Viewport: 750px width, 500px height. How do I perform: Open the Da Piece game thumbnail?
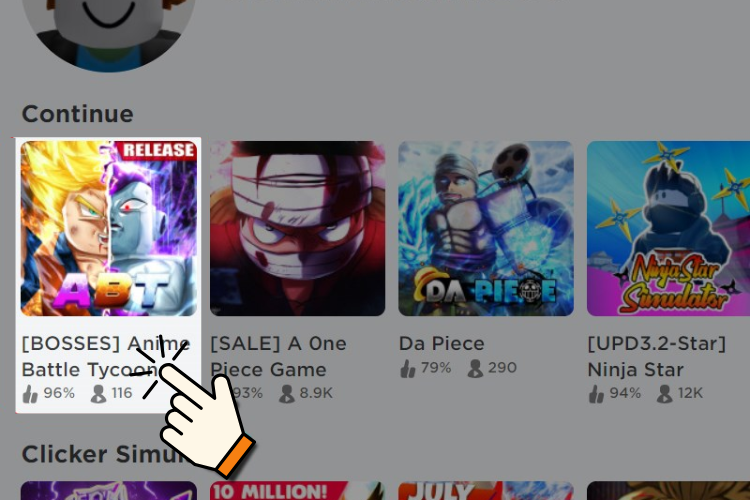click(486, 228)
